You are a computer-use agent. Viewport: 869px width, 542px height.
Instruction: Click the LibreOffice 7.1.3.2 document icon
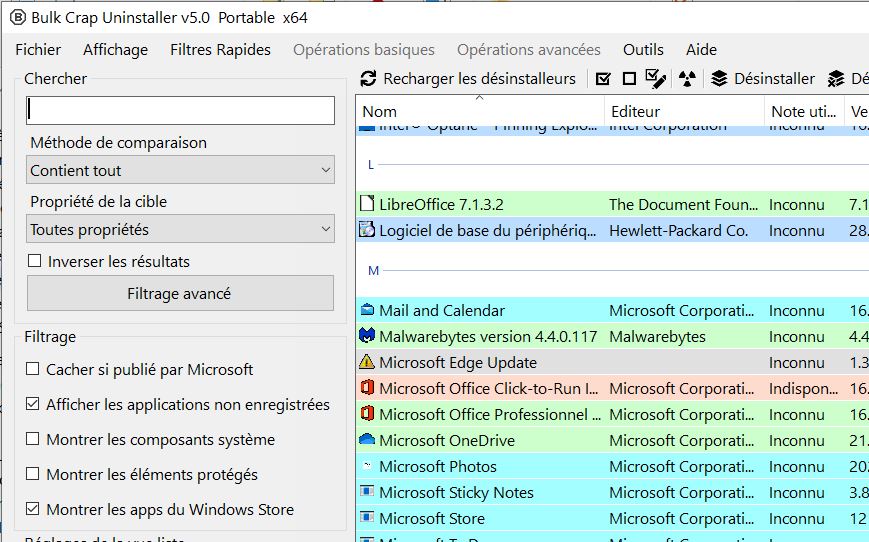[367, 204]
